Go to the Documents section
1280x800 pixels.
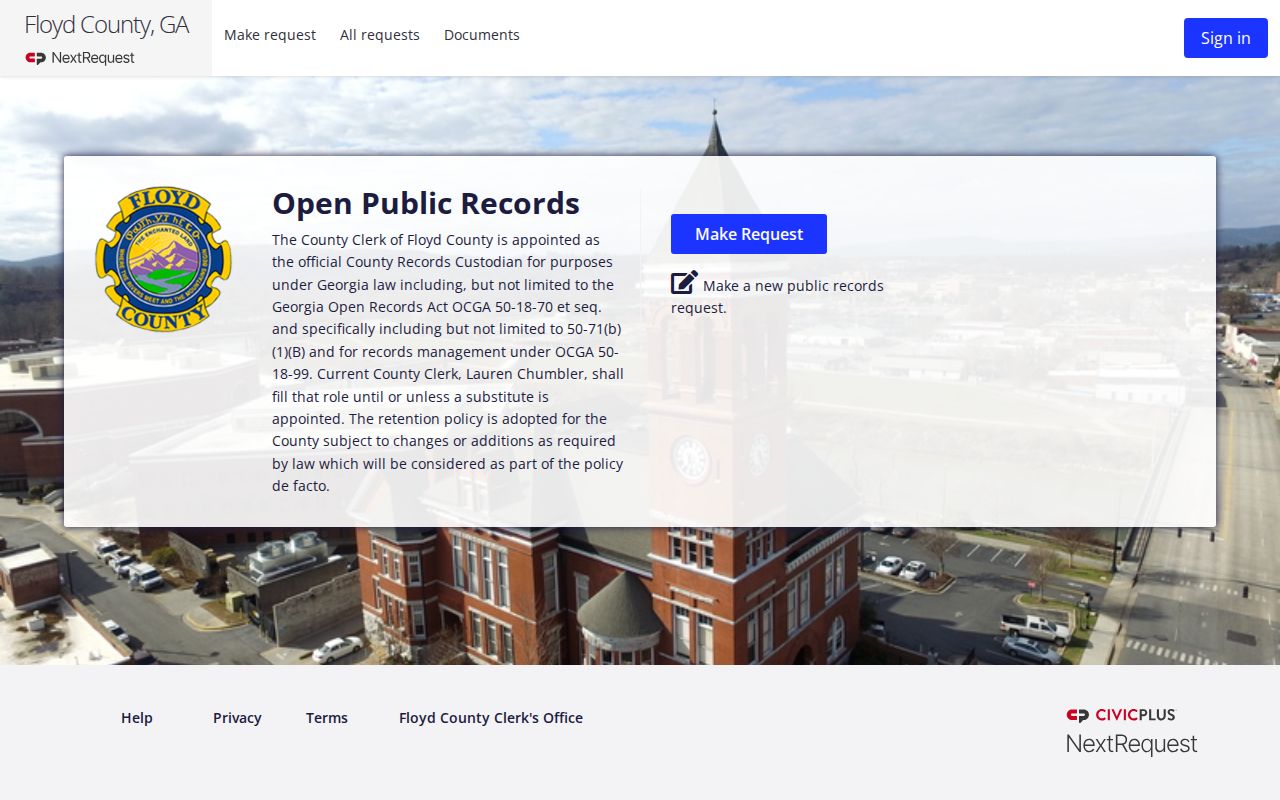482,35
